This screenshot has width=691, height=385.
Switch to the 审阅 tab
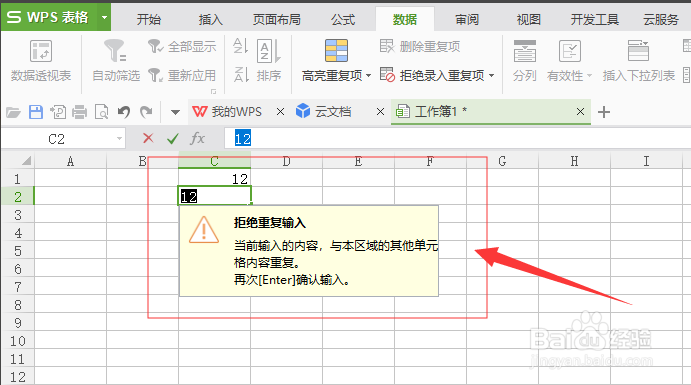tap(467, 19)
